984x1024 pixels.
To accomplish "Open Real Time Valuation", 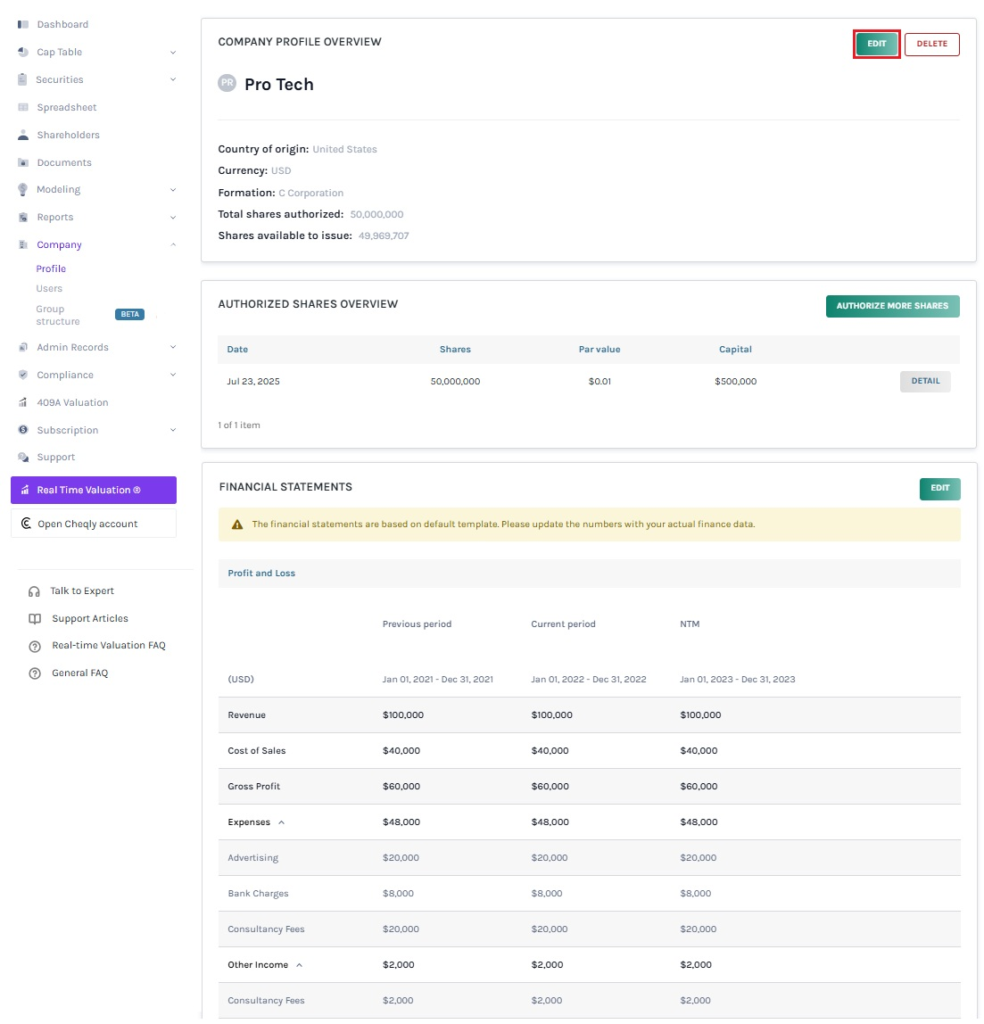I will point(93,490).
